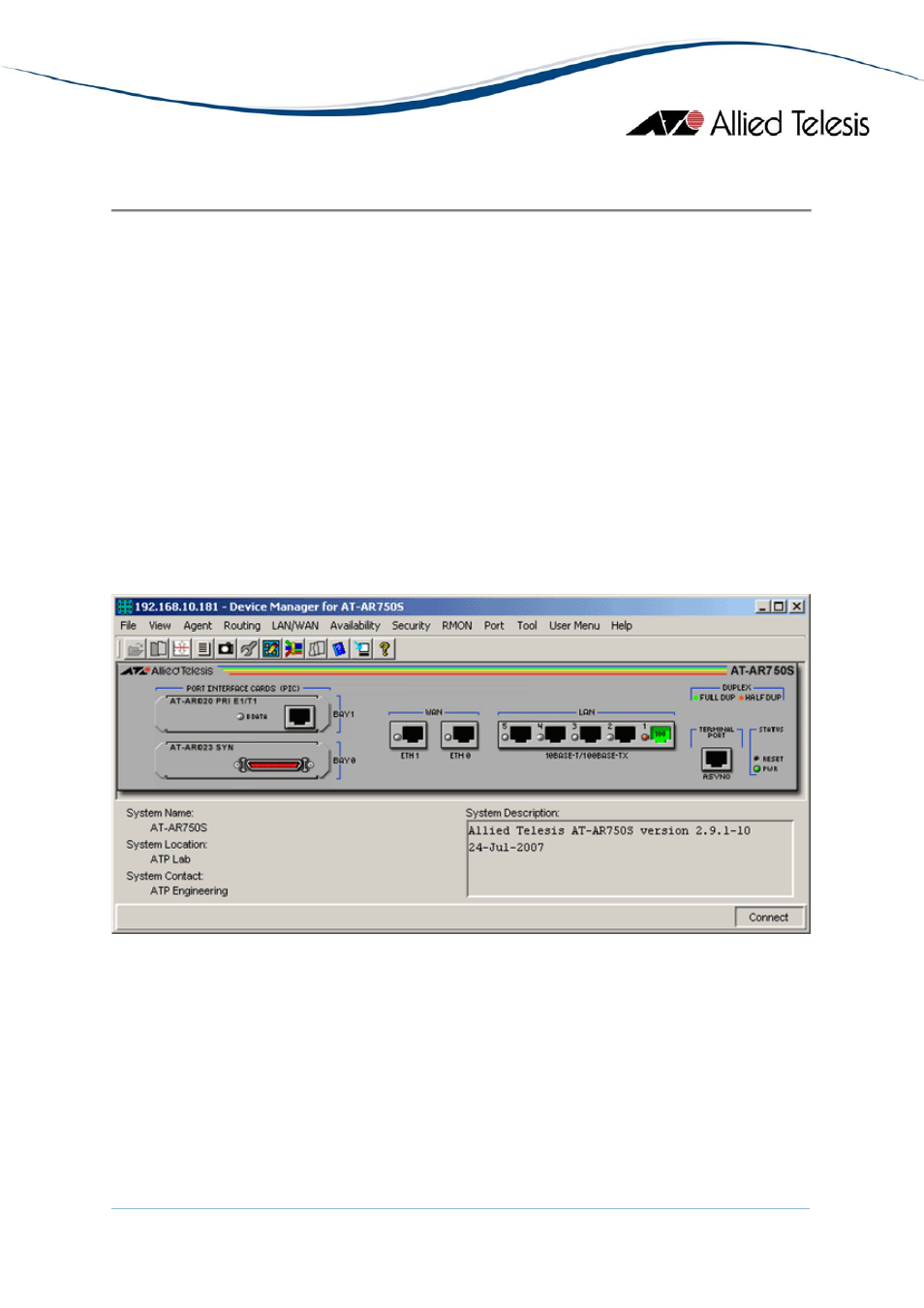
Task: Click the date 24-Jul-2007 in description
Action: click(507, 848)
